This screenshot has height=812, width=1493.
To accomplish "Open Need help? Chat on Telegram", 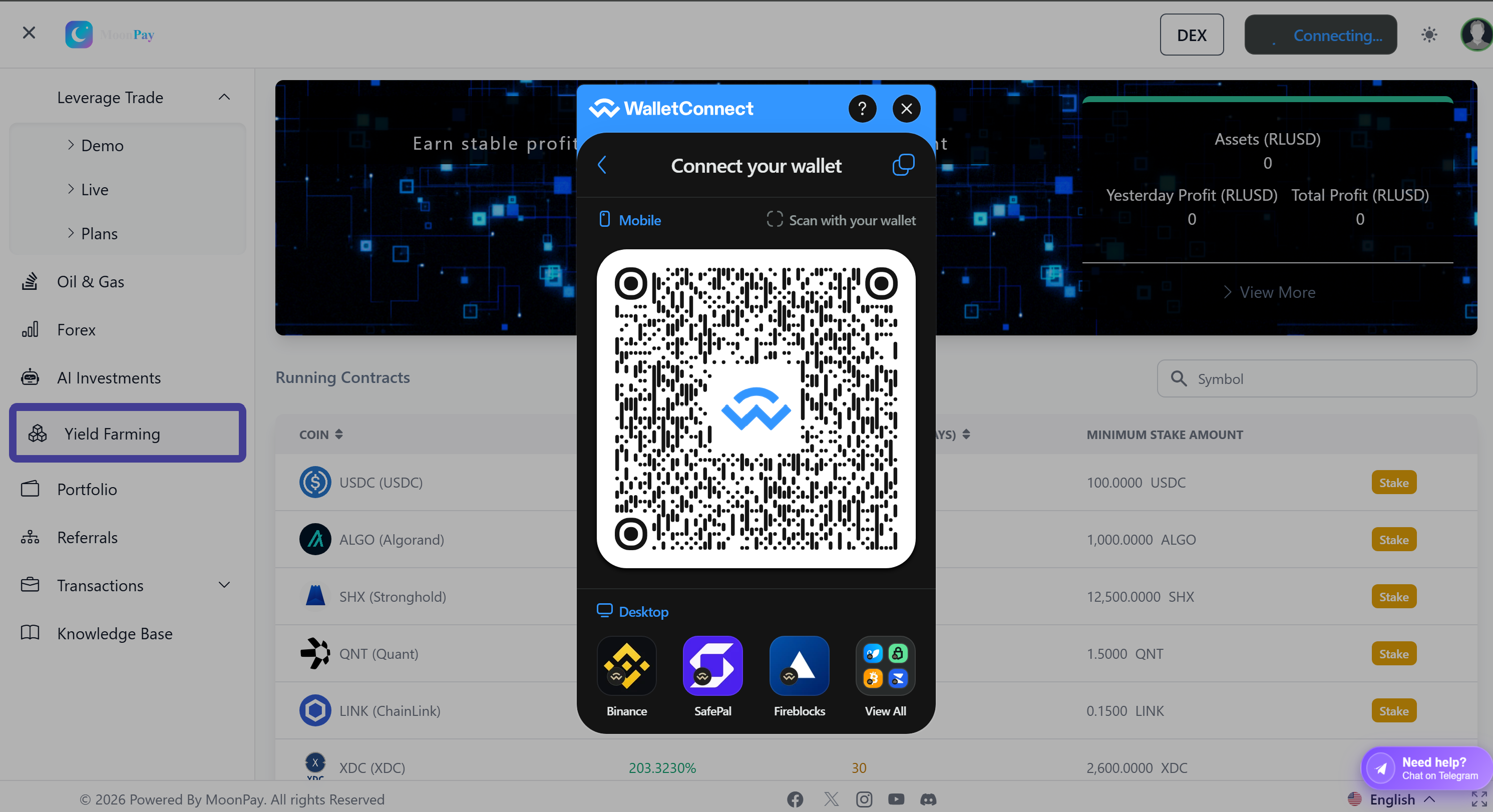I will tap(1427, 768).
